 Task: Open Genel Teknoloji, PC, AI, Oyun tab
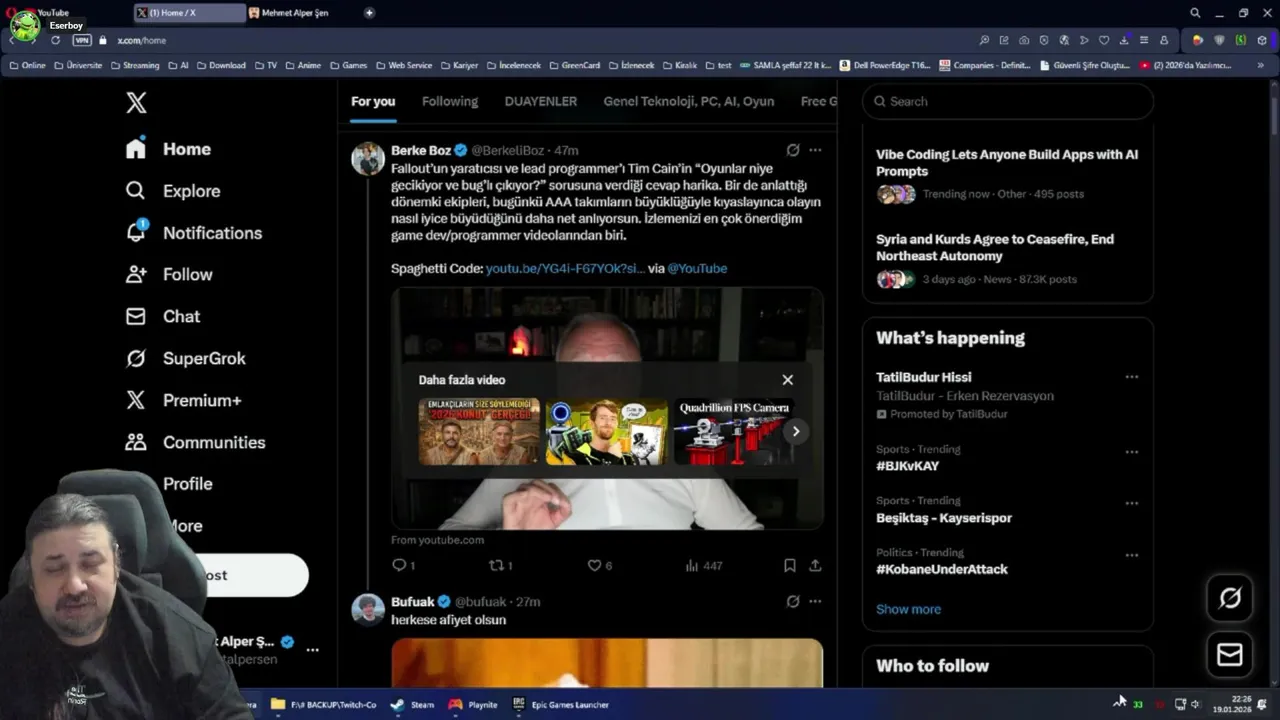(x=689, y=101)
